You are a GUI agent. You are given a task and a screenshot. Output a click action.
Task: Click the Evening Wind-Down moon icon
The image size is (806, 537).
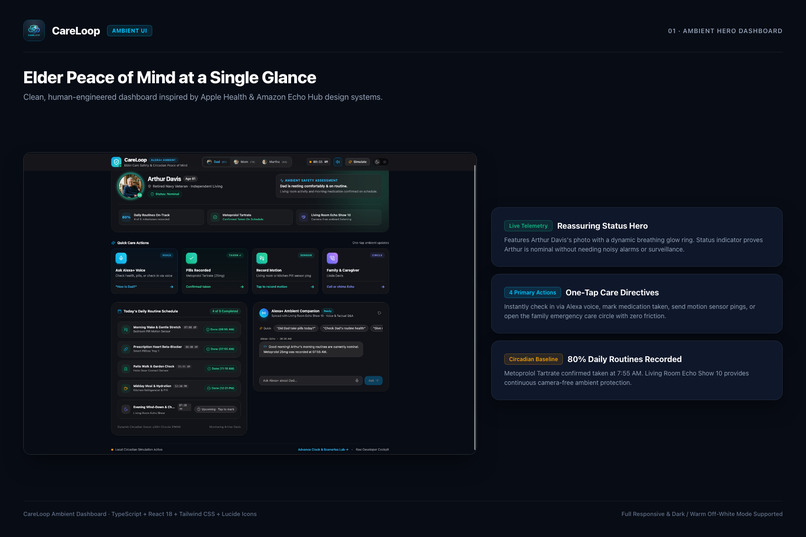pyautogui.click(x=125, y=409)
